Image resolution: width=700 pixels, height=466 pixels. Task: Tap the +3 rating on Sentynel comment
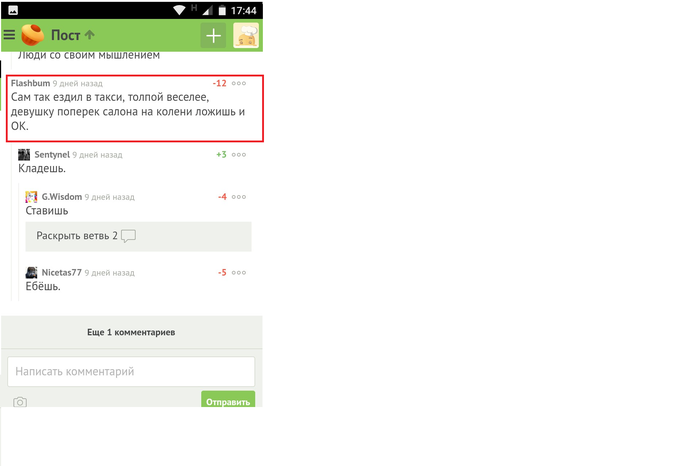(x=221, y=155)
